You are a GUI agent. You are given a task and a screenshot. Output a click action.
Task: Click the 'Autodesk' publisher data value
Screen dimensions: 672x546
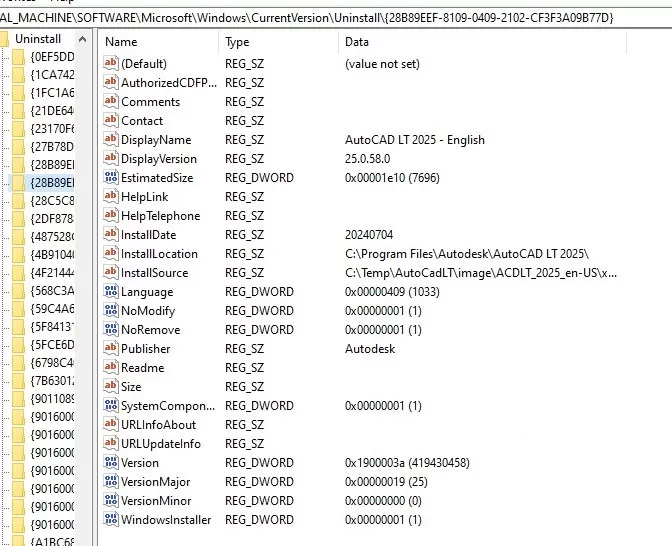coord(370,348)
